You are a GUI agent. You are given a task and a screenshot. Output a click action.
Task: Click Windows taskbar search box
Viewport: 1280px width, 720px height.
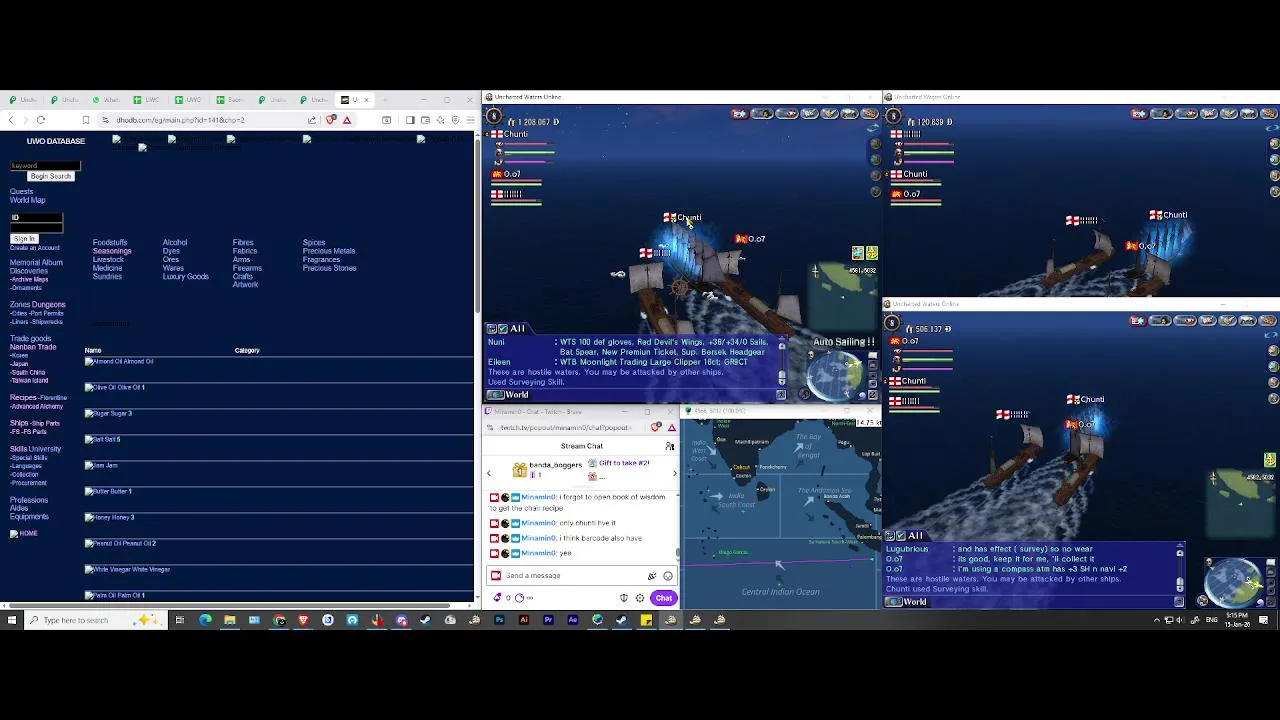(x=95, y=620)
